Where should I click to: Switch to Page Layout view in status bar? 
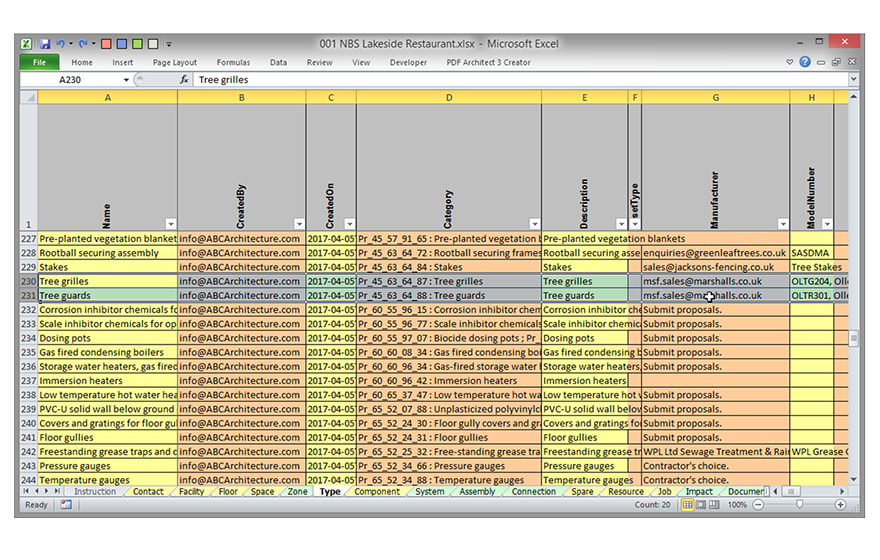tap(701, 504)
